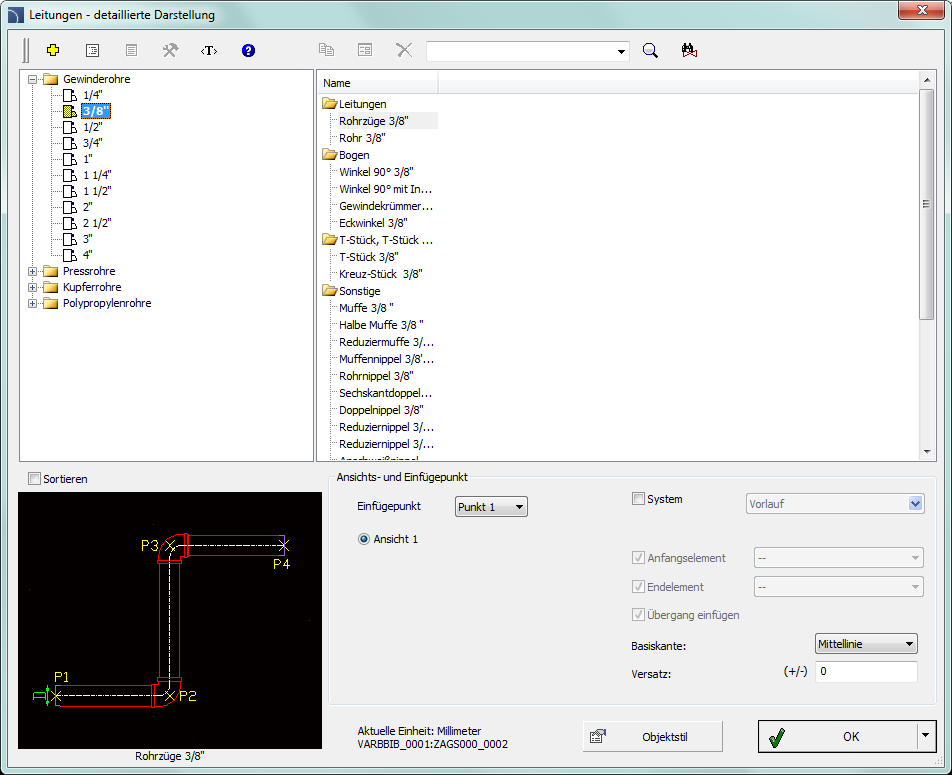This screenshot has width=952, height=775.
Task: Expand the Pressrohre tree folder
Action: (33, 271)
